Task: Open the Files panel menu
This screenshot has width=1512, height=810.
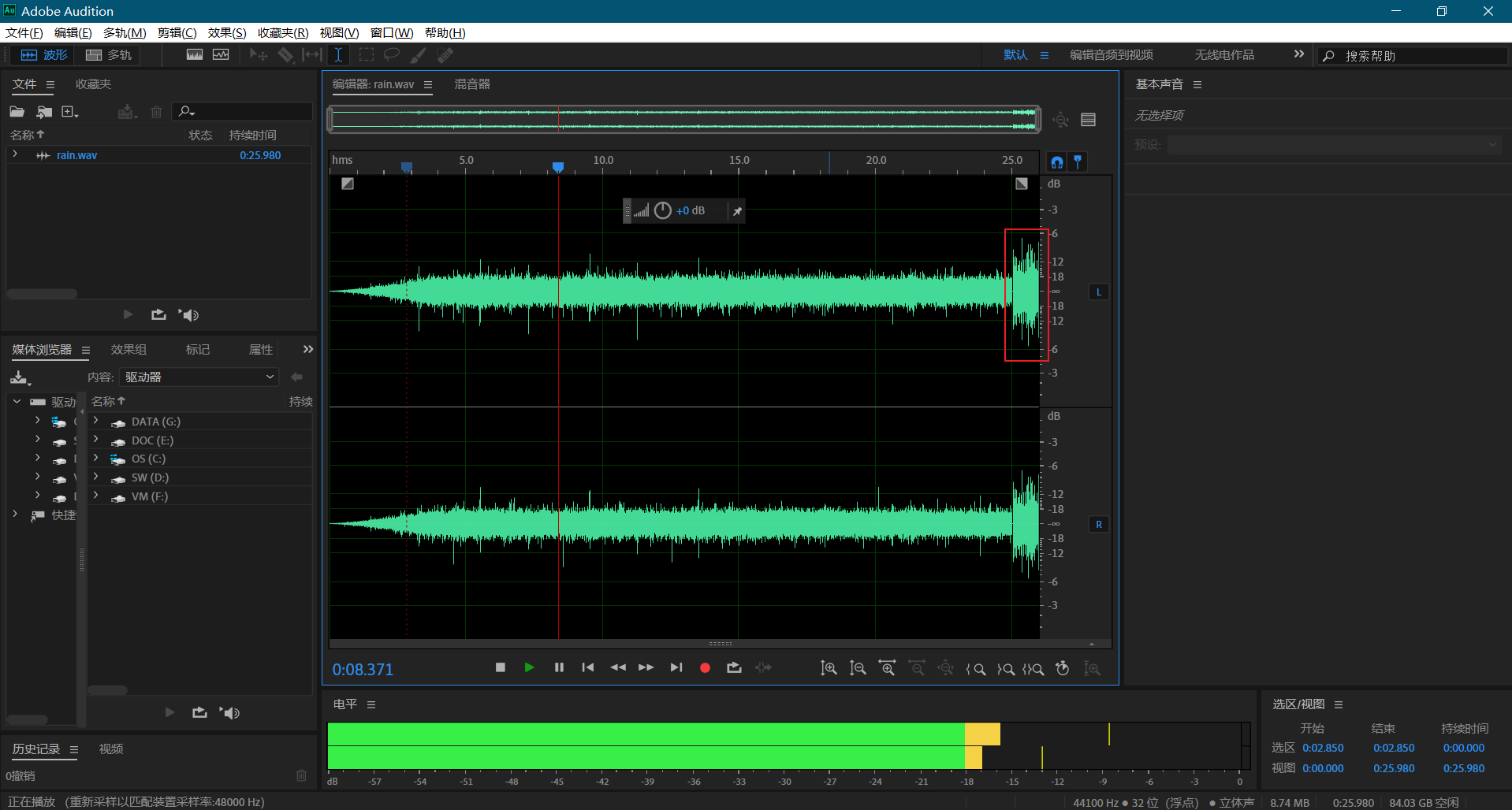Action: (50, 84)
